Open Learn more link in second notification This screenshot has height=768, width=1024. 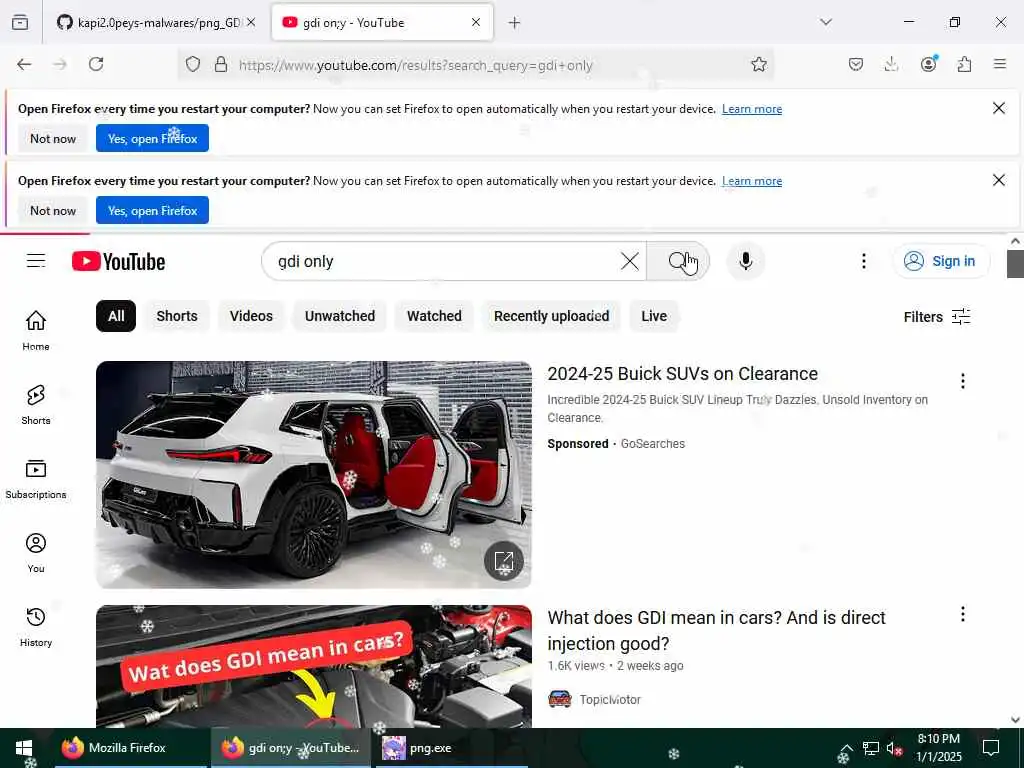point(752,181)
